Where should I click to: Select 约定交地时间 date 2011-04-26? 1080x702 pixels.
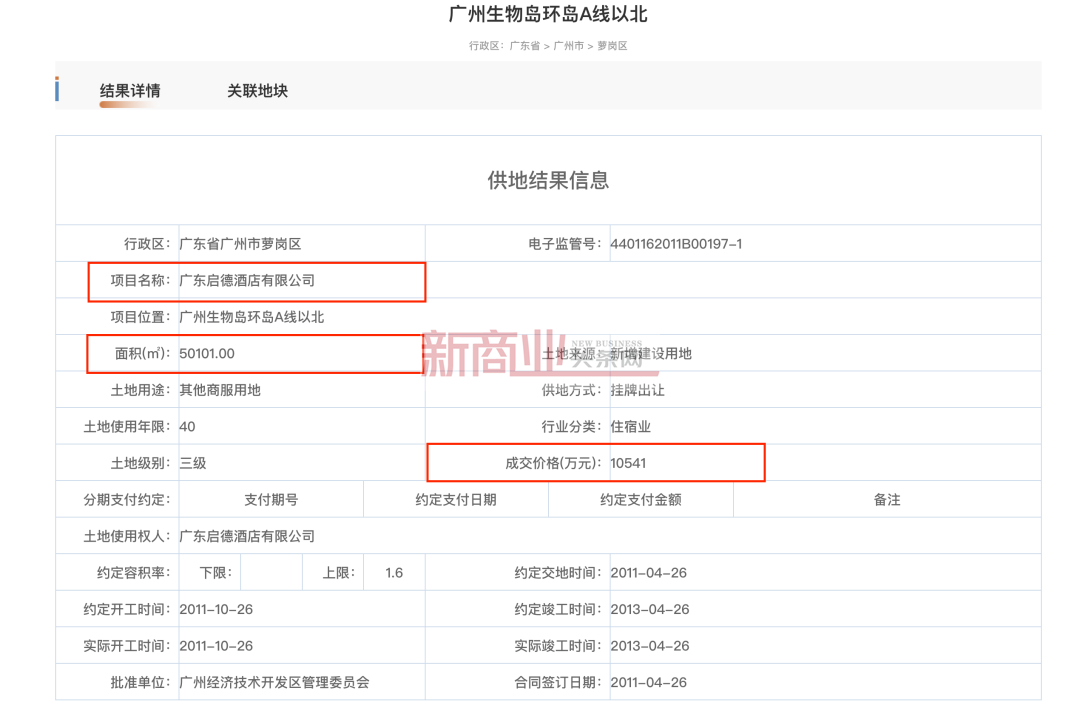649,572
